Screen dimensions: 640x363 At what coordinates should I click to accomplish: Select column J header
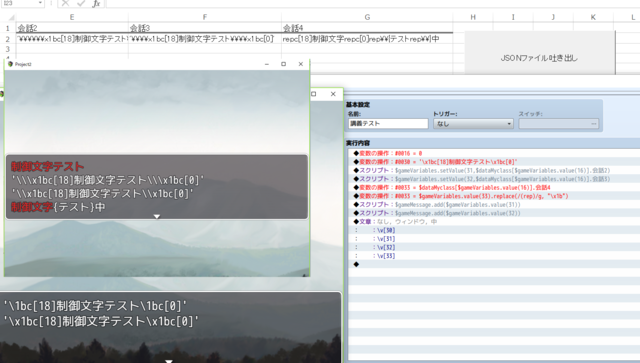[x=553, y=17]
